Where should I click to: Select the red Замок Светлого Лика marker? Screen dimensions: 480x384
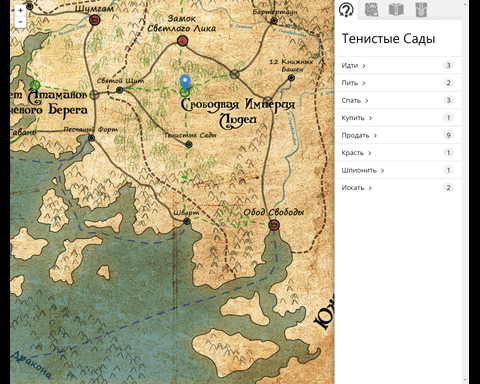tap(182, 41)
